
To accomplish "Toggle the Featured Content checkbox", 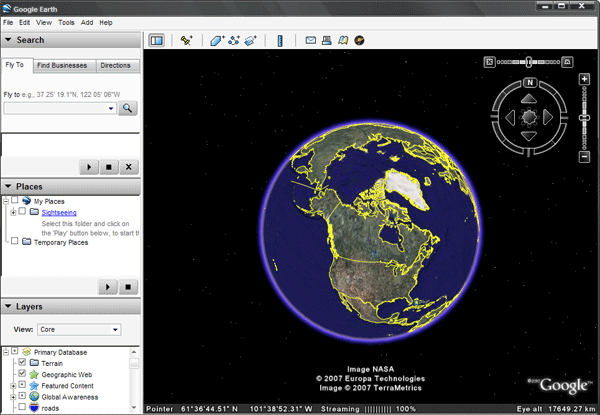I will tap(22, 384).
